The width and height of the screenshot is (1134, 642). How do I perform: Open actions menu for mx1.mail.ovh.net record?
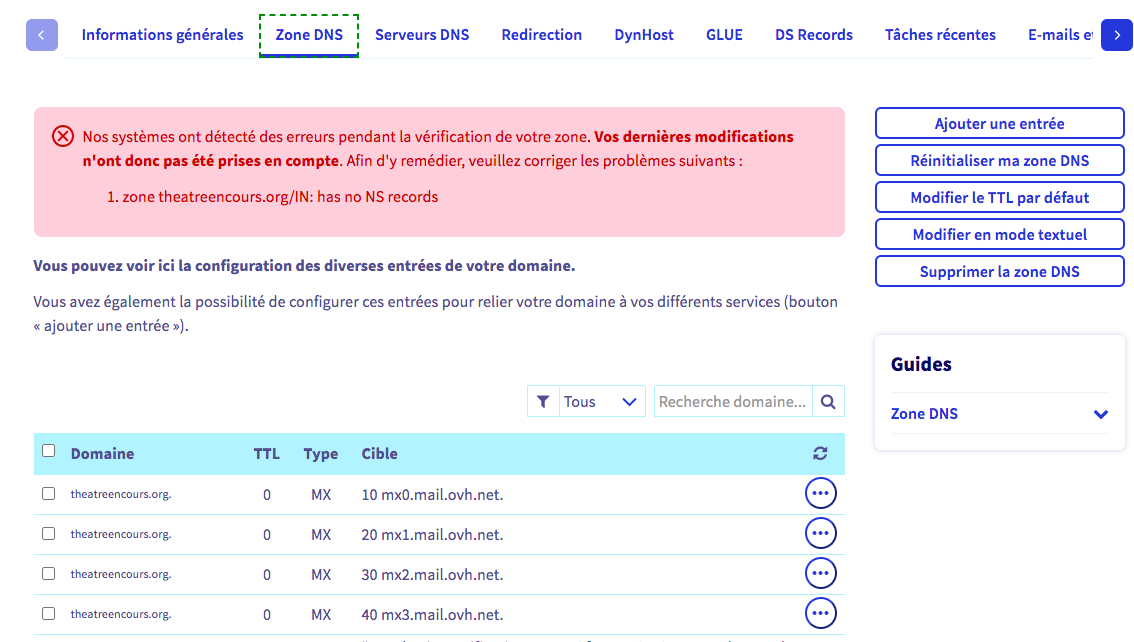click(820, 534)
